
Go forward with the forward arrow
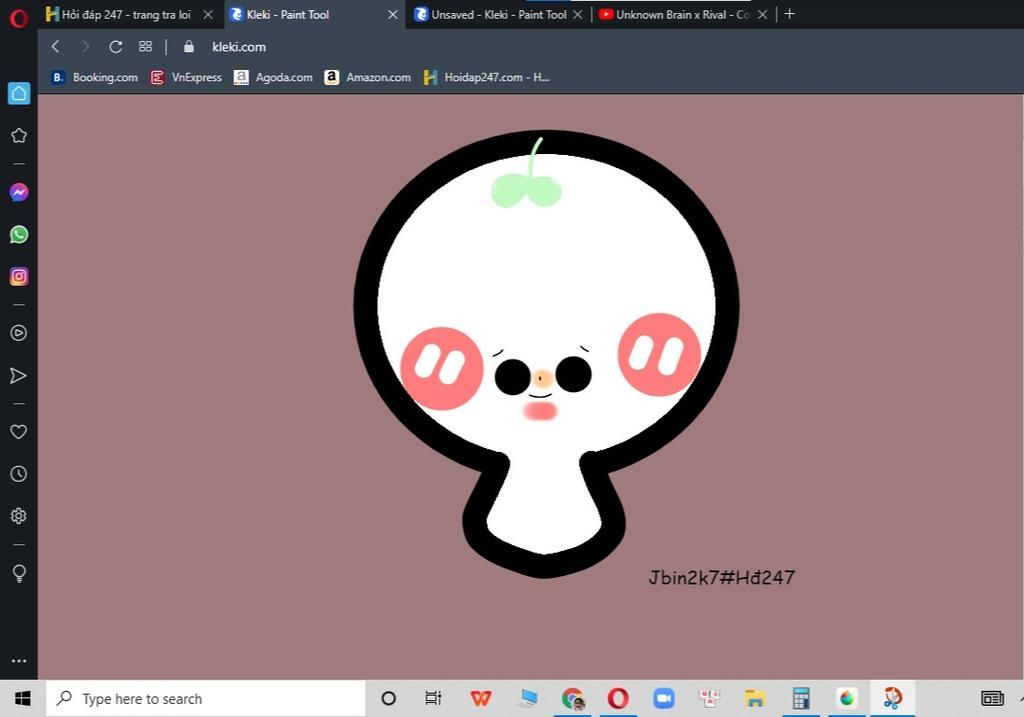click(85, 46)
